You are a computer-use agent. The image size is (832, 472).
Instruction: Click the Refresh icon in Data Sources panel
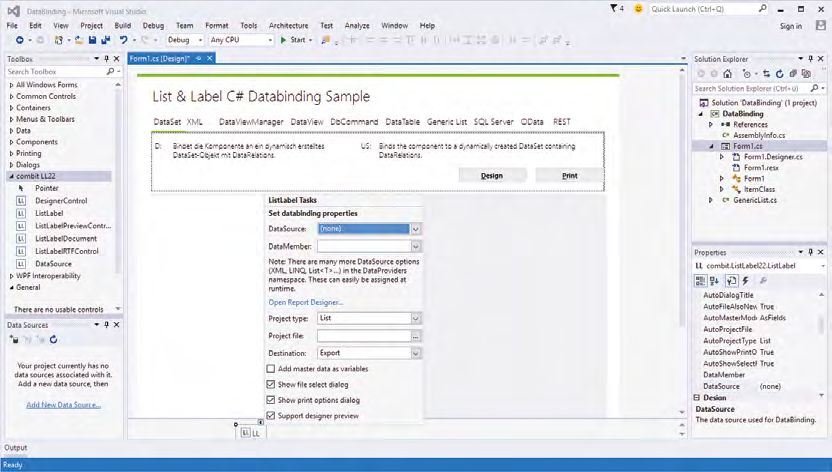[x=54, y=339]
